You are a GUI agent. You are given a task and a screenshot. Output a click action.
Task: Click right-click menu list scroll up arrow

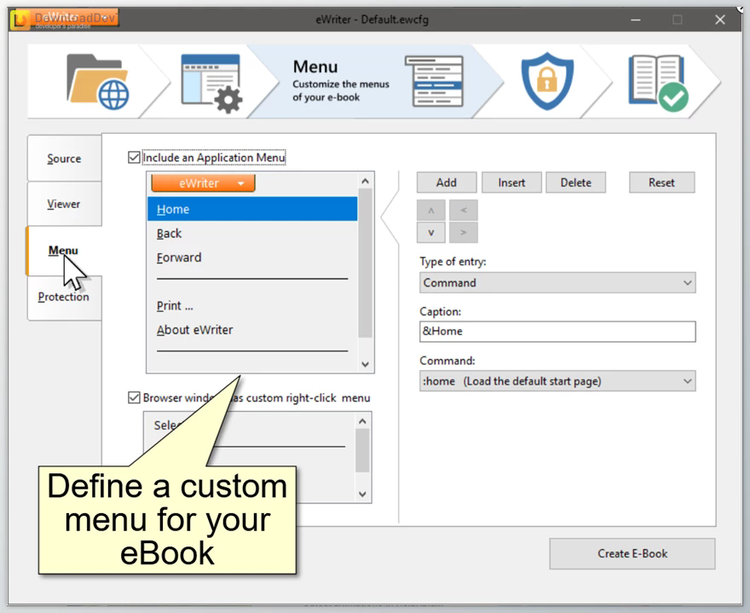tap(363, 421)
